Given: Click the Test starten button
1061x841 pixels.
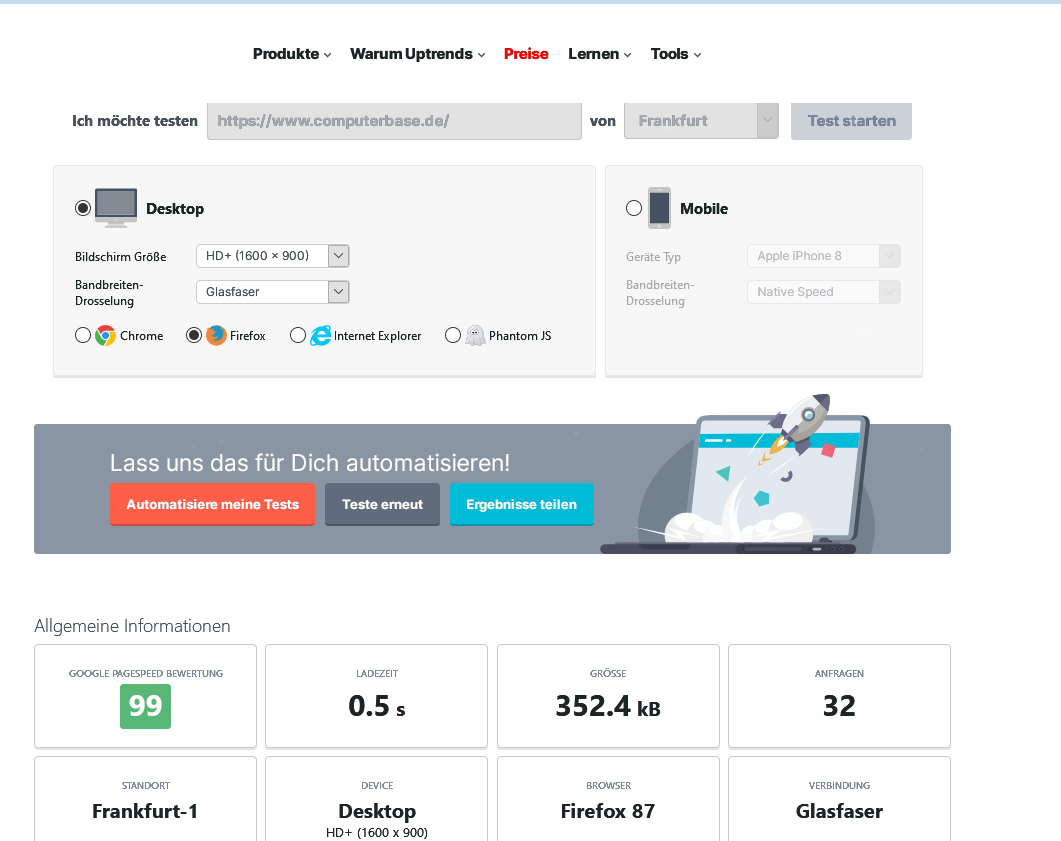Looking at the screenshot, I should [x=851, y=121].
